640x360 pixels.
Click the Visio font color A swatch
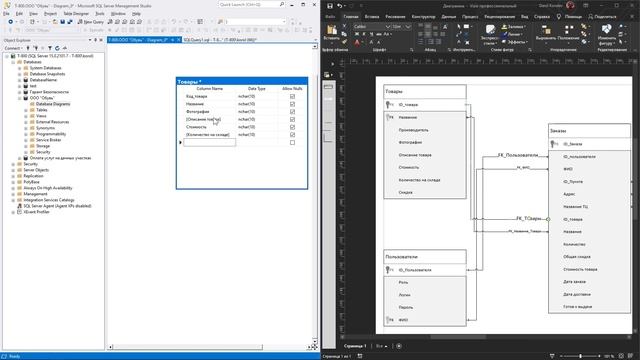[x=357, y=42]
